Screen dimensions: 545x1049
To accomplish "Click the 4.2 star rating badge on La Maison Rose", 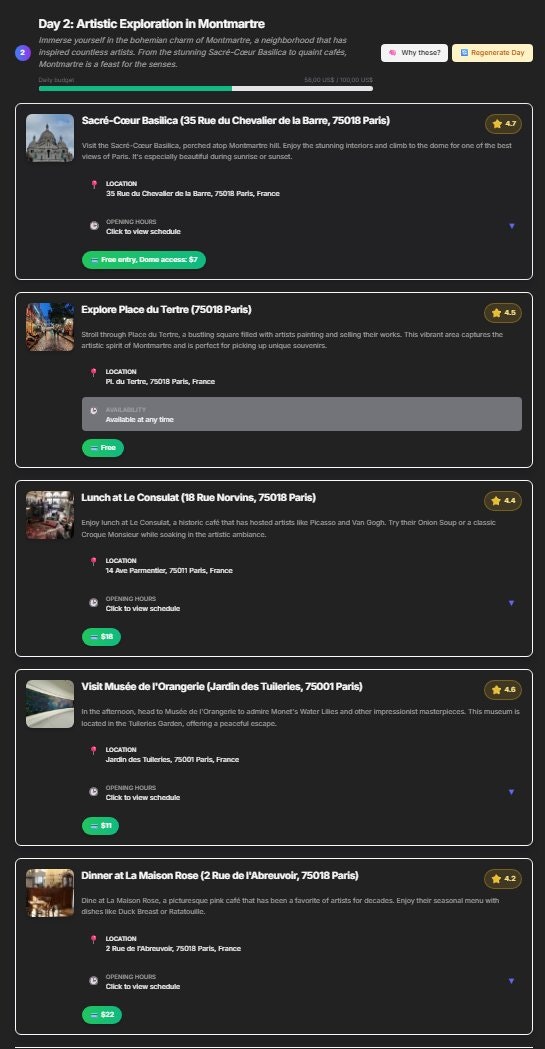I will (x=503, y=878).
